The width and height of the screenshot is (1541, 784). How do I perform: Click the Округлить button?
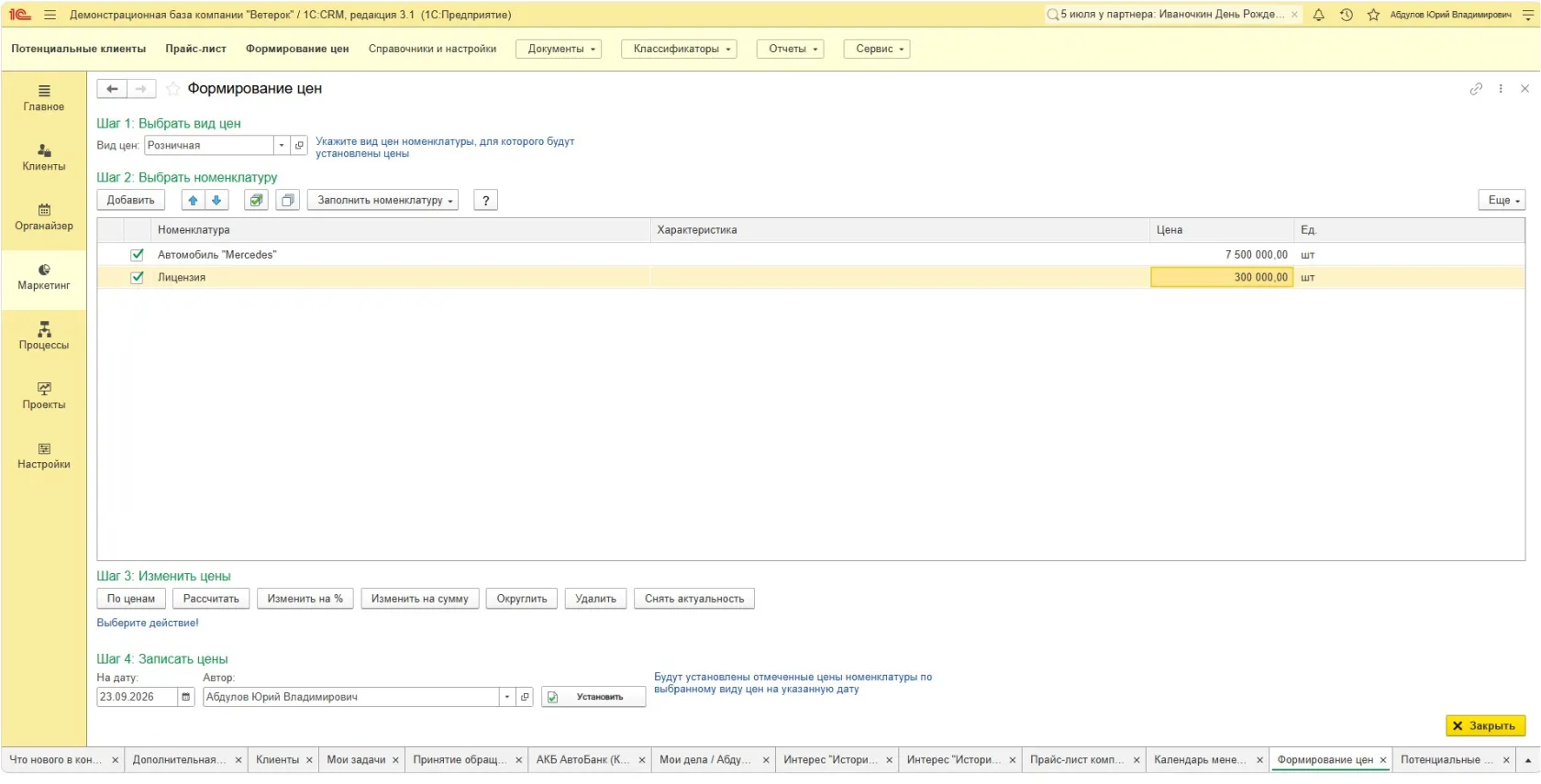(x=522, y=599)
